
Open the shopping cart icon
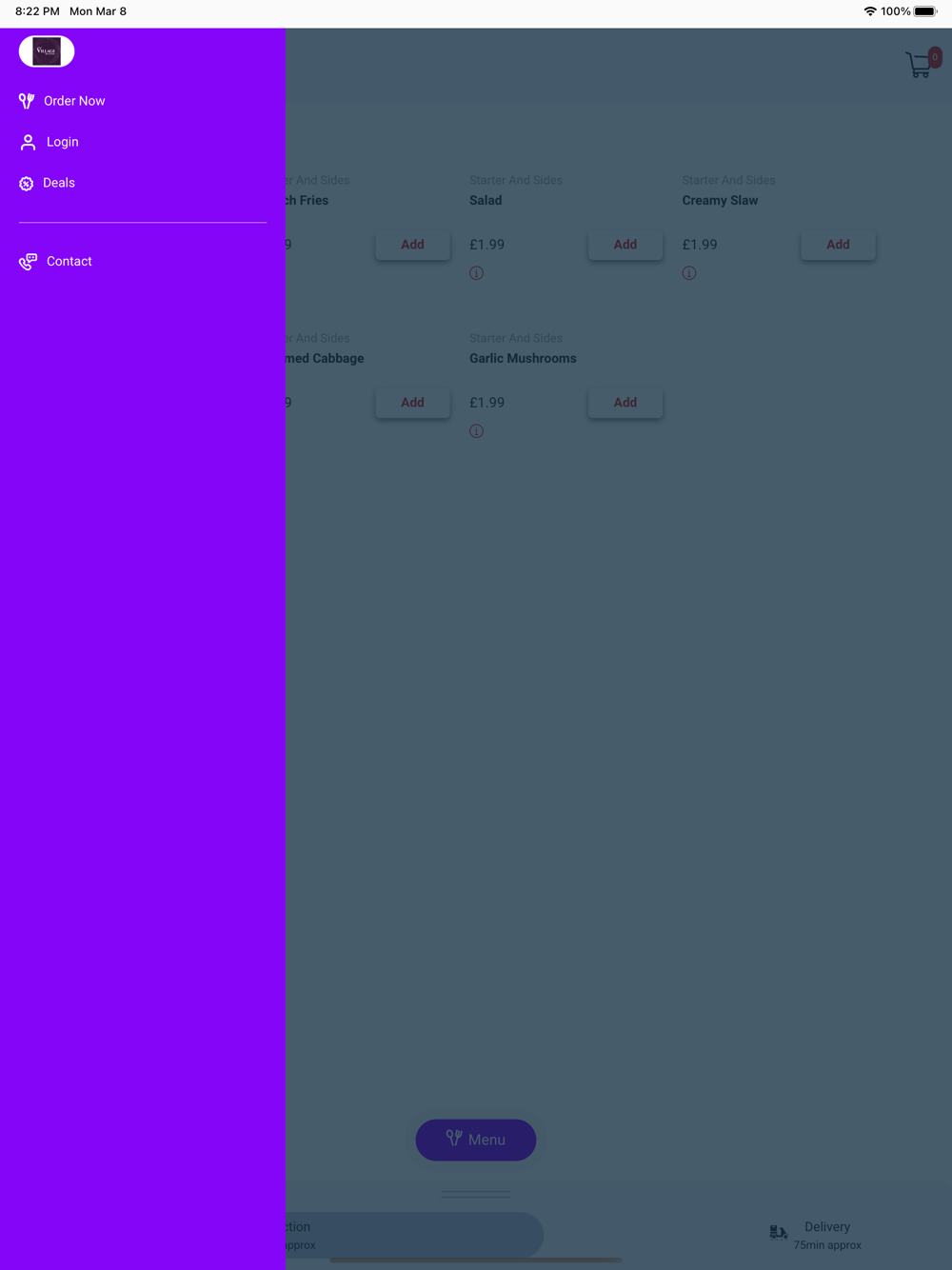pyautogui.click(x=922, y=63)
